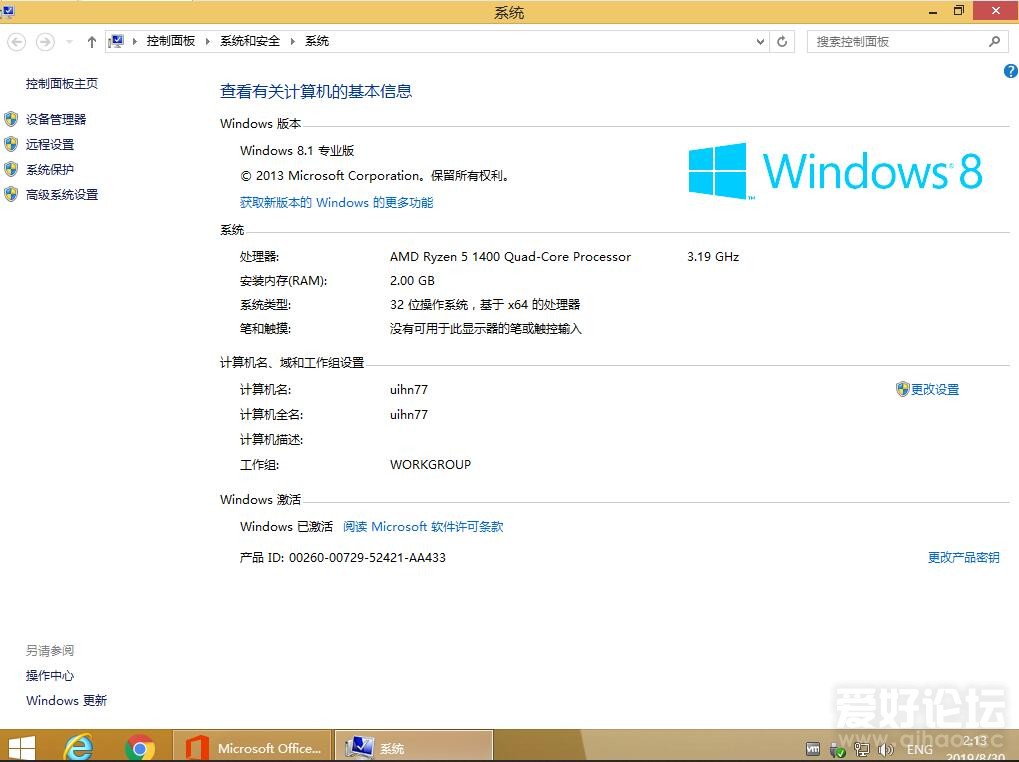Open 系统保护 from the sidebar
The image size is (1019, 762).
(50, 170)
